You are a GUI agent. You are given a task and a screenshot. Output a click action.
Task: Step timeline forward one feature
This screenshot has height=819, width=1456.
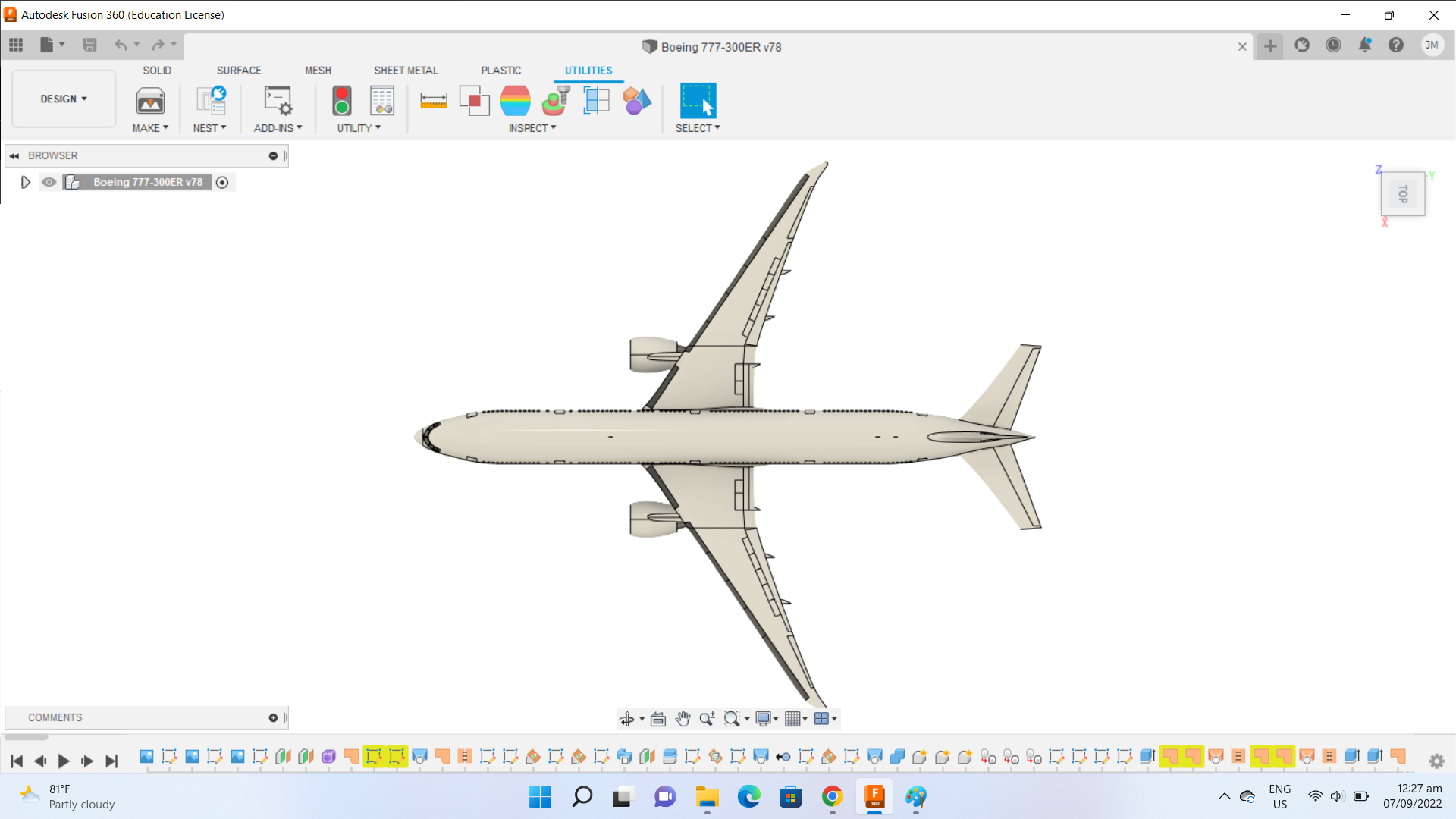[87, 761]
